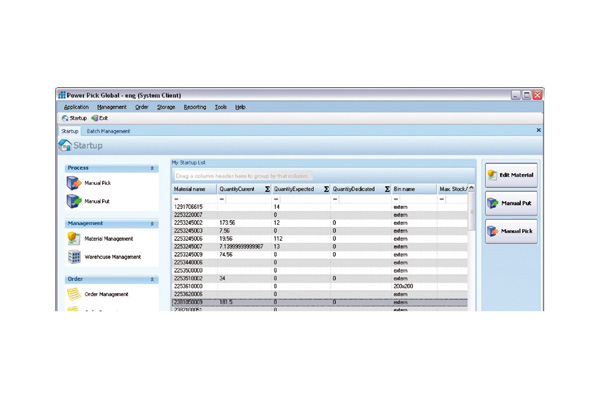Click the sigma icon on QuantityDedicated column
Screen dimensions: 600x400
(387, 189)
